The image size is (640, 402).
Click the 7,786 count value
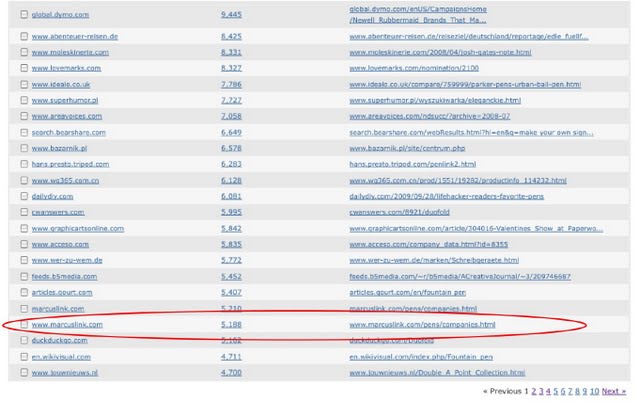click(231, 84)
